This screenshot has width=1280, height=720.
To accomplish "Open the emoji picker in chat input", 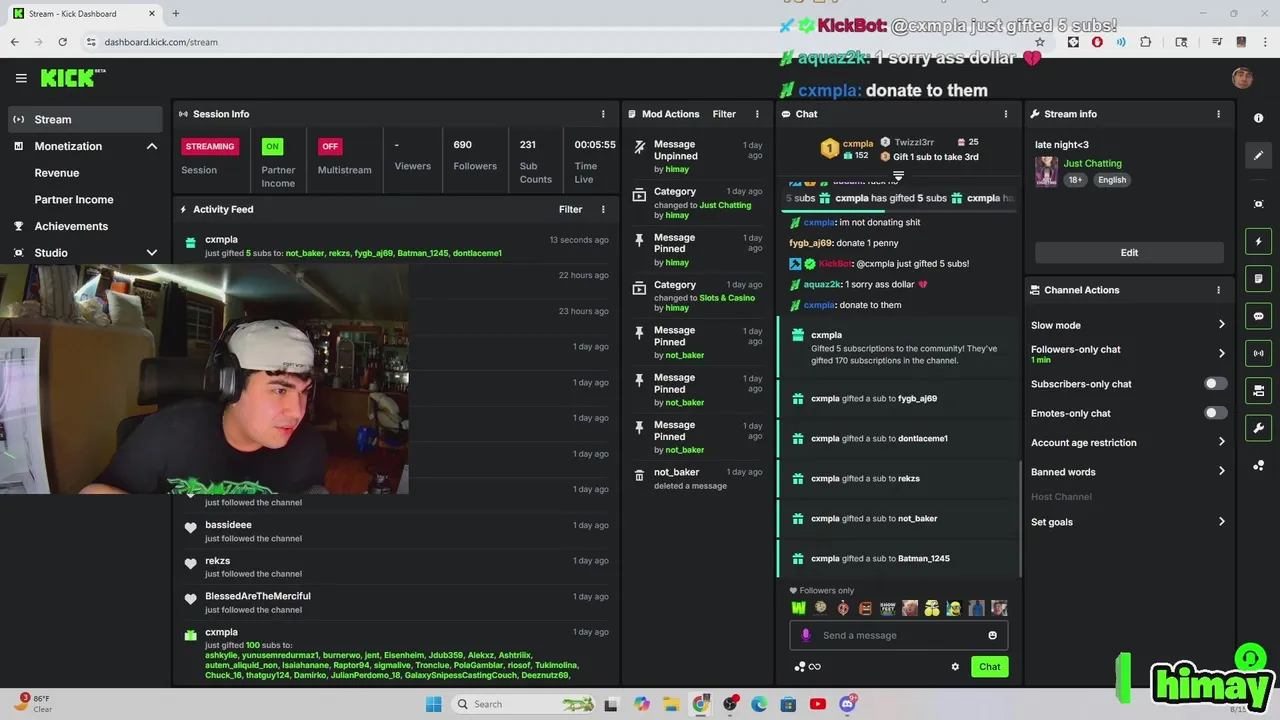I will pyautogui.click(x=992, y=635).
